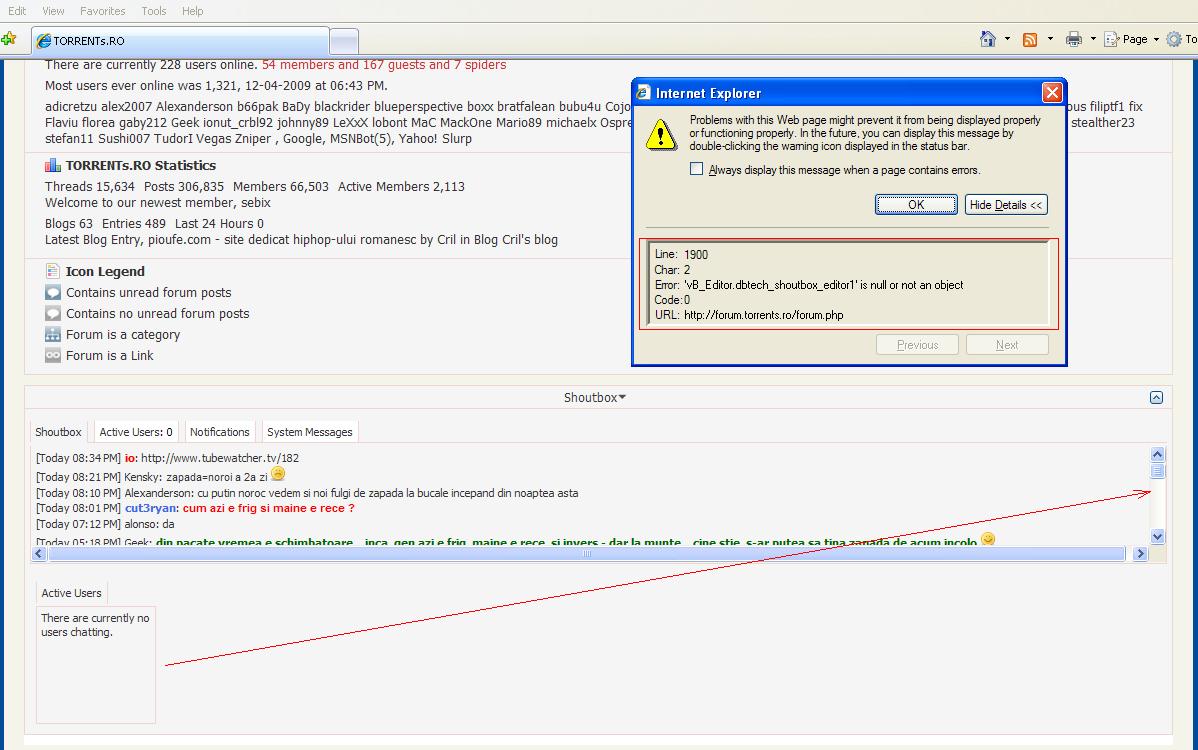Viewport: 1198px width, 750px height.
Task: Click the Contains unread forum posts icon
Action: click(x=53, y=293)
